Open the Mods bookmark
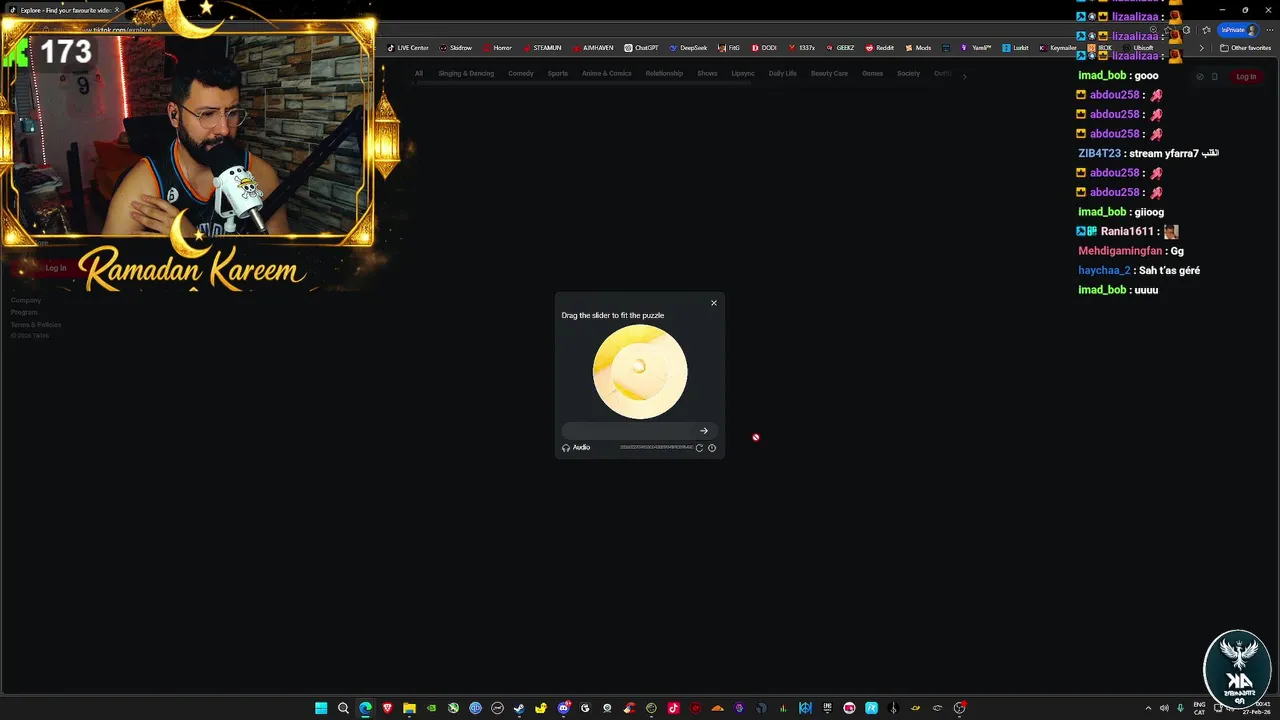Viewport: 1280px width, 720px height. (x=918, y=48)
